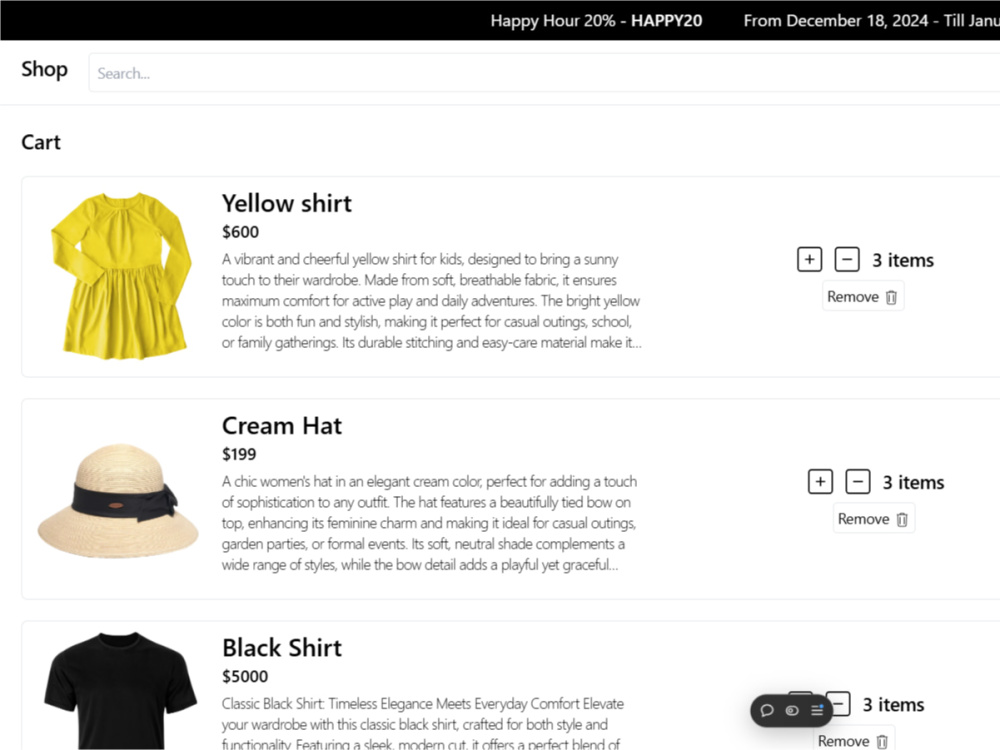
Task: Click the trash icon beside Cream Hat's Remove
Action: coord(899,518)
